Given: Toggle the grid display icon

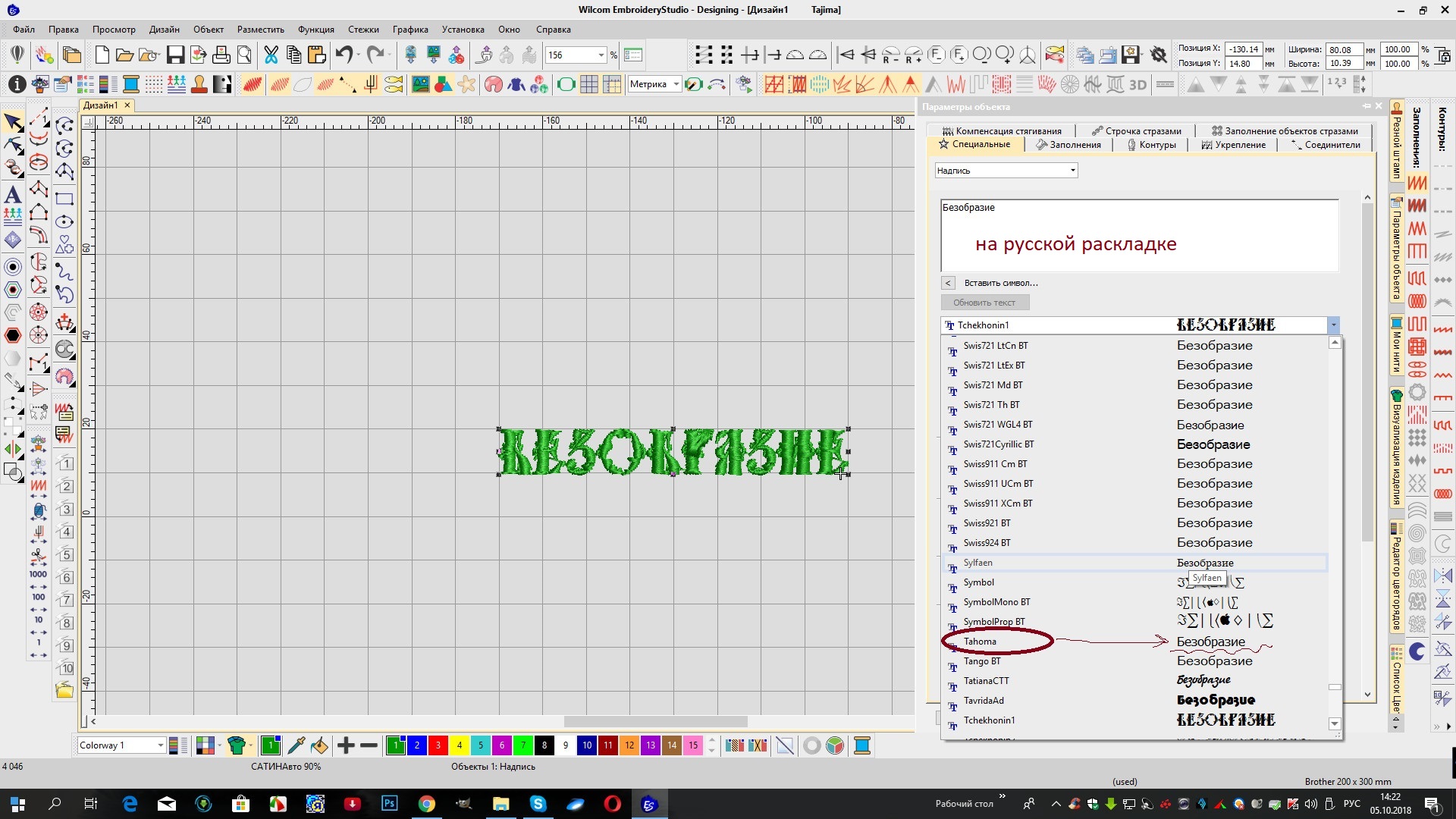Looking at the screenshot, I should pos(588,84).
